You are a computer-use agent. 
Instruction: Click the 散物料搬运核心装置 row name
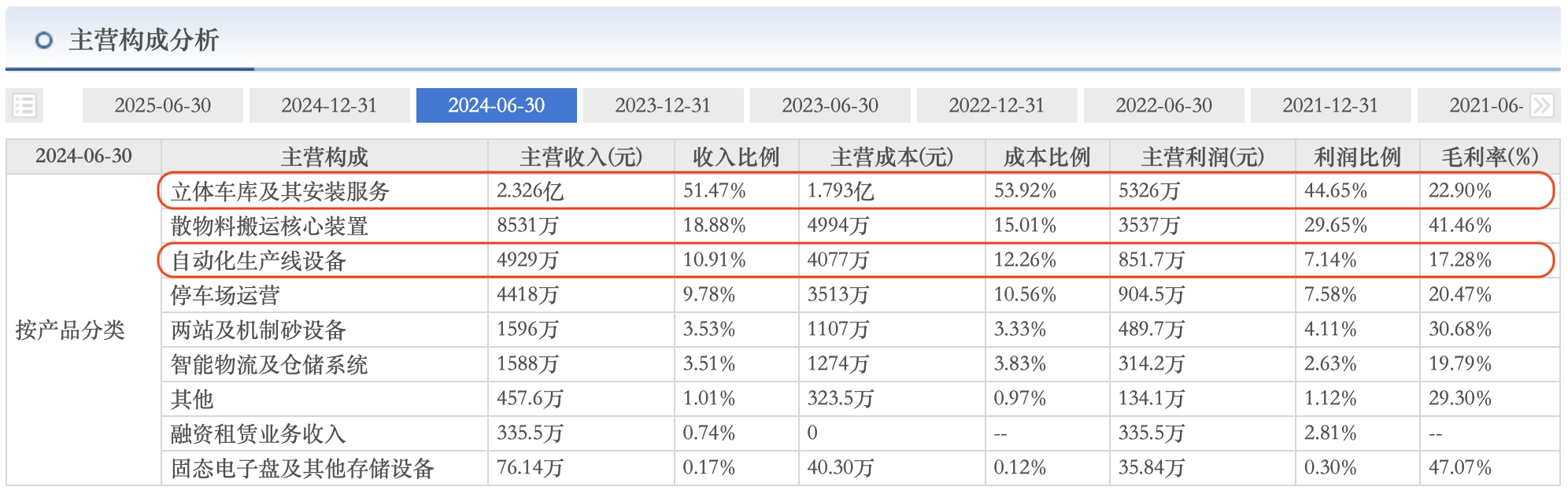click(x=269, y=226)
